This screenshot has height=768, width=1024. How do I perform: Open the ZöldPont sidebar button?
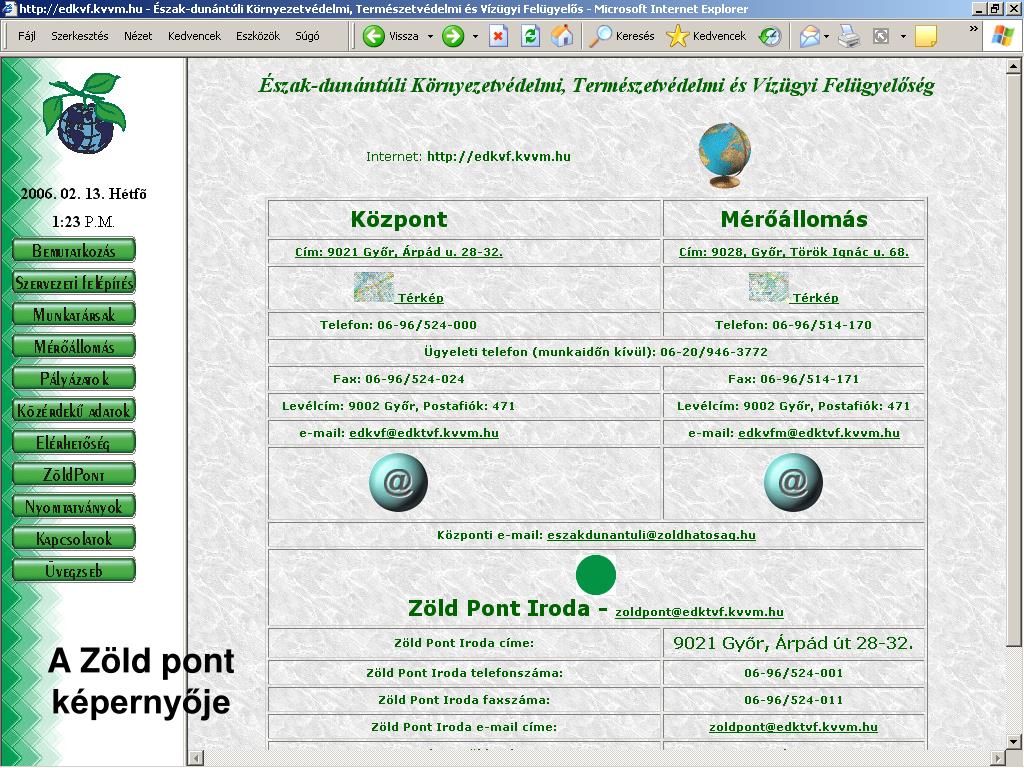(x=73, y=474)
